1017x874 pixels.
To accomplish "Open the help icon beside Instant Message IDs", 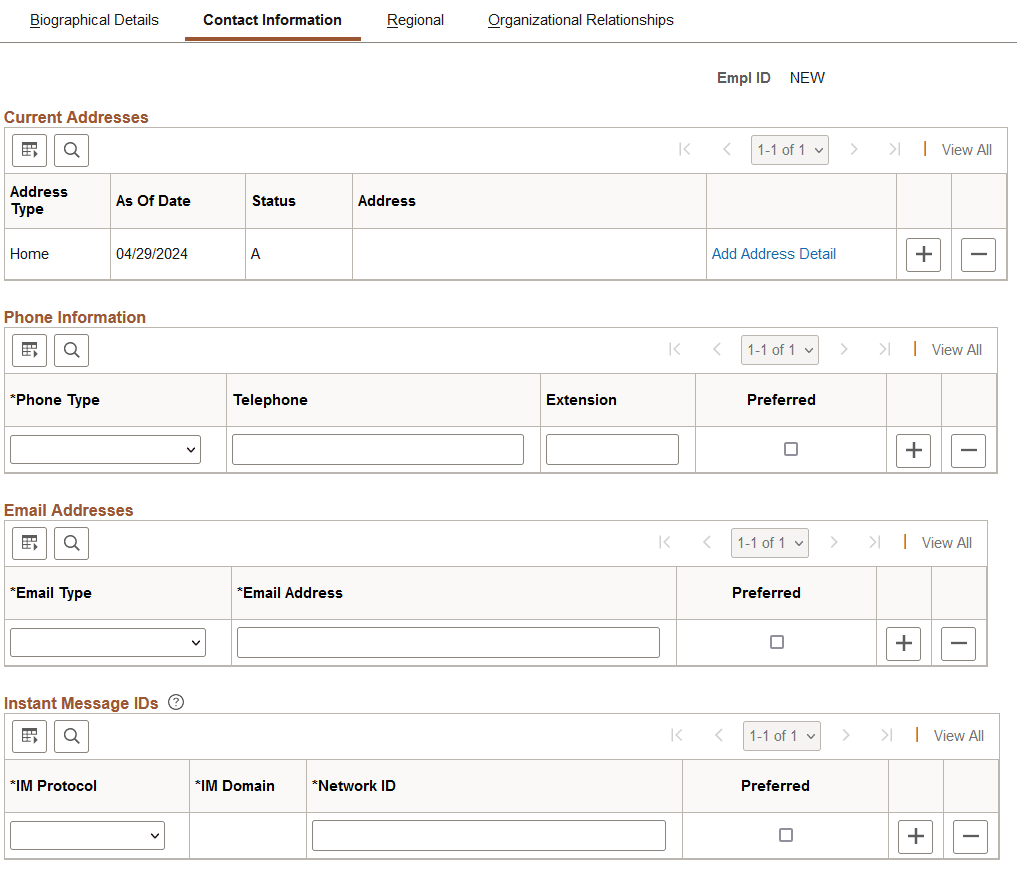I will (176, 702).
